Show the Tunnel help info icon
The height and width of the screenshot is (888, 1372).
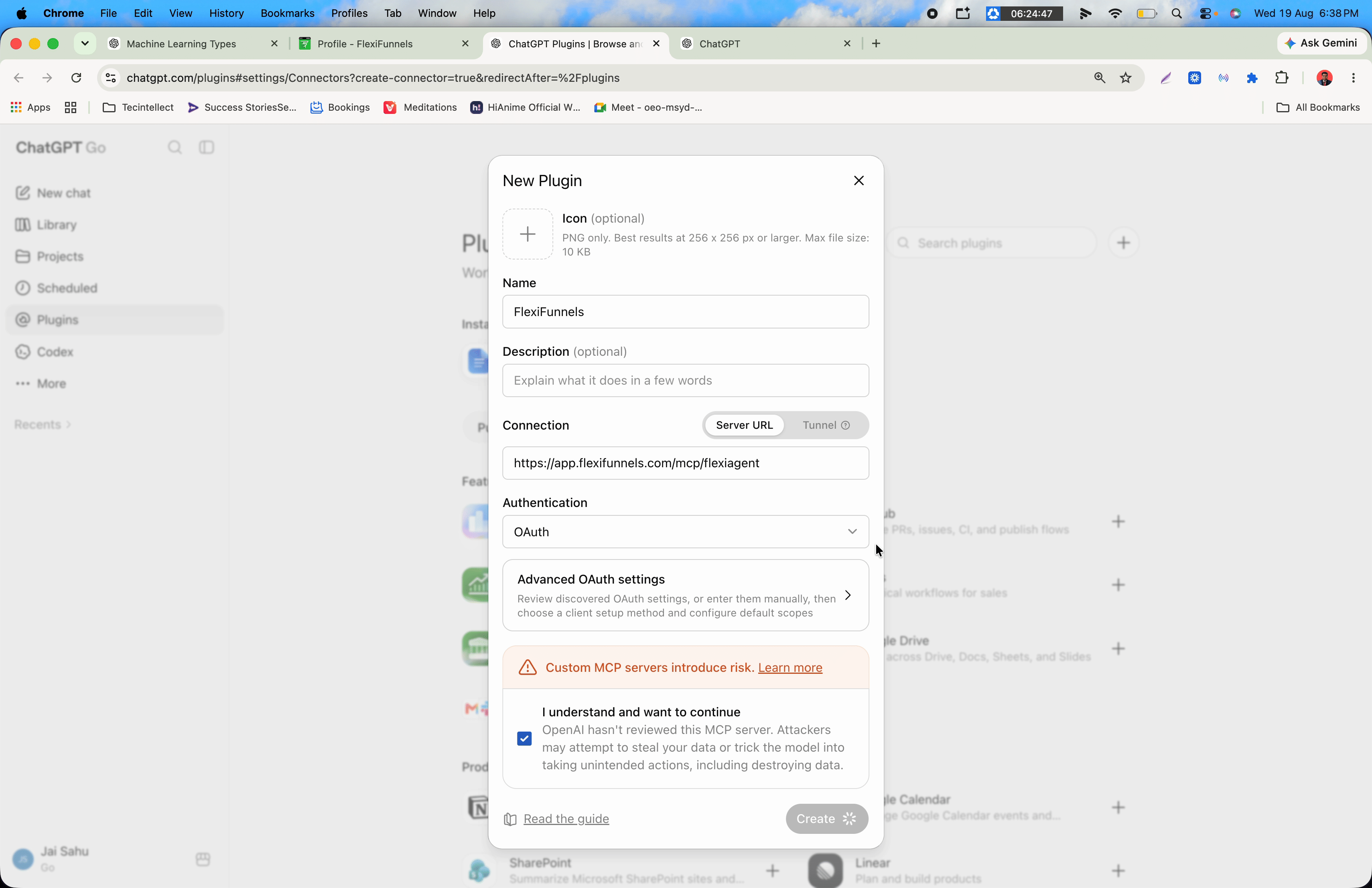pos(846,425)
